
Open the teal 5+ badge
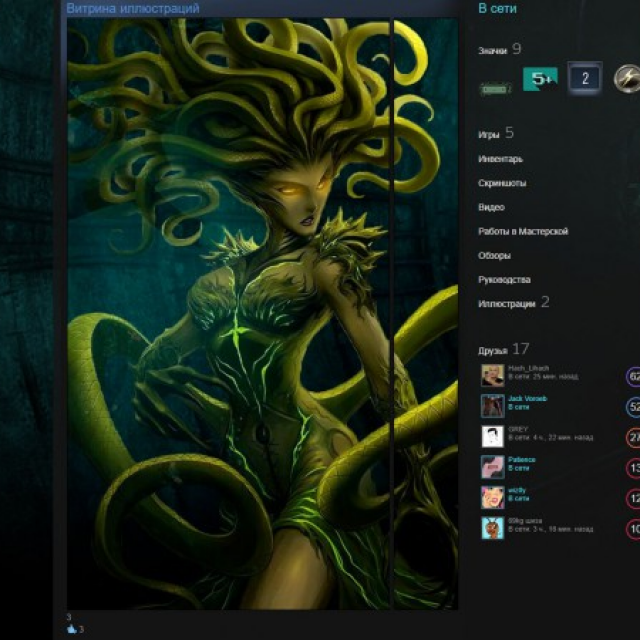540,79
